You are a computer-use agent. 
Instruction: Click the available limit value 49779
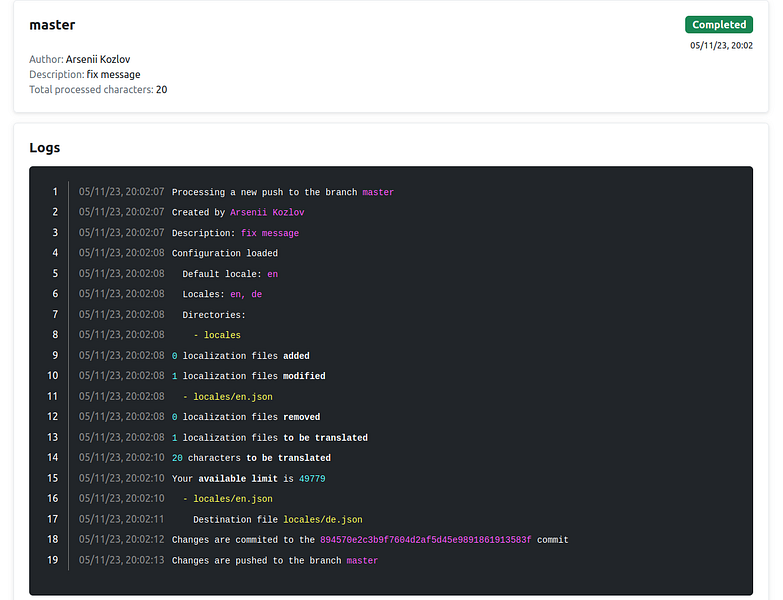click(312, 479)
